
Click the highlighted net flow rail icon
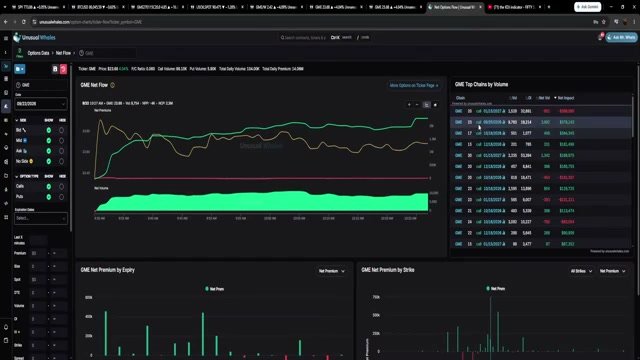pos(6,106)
